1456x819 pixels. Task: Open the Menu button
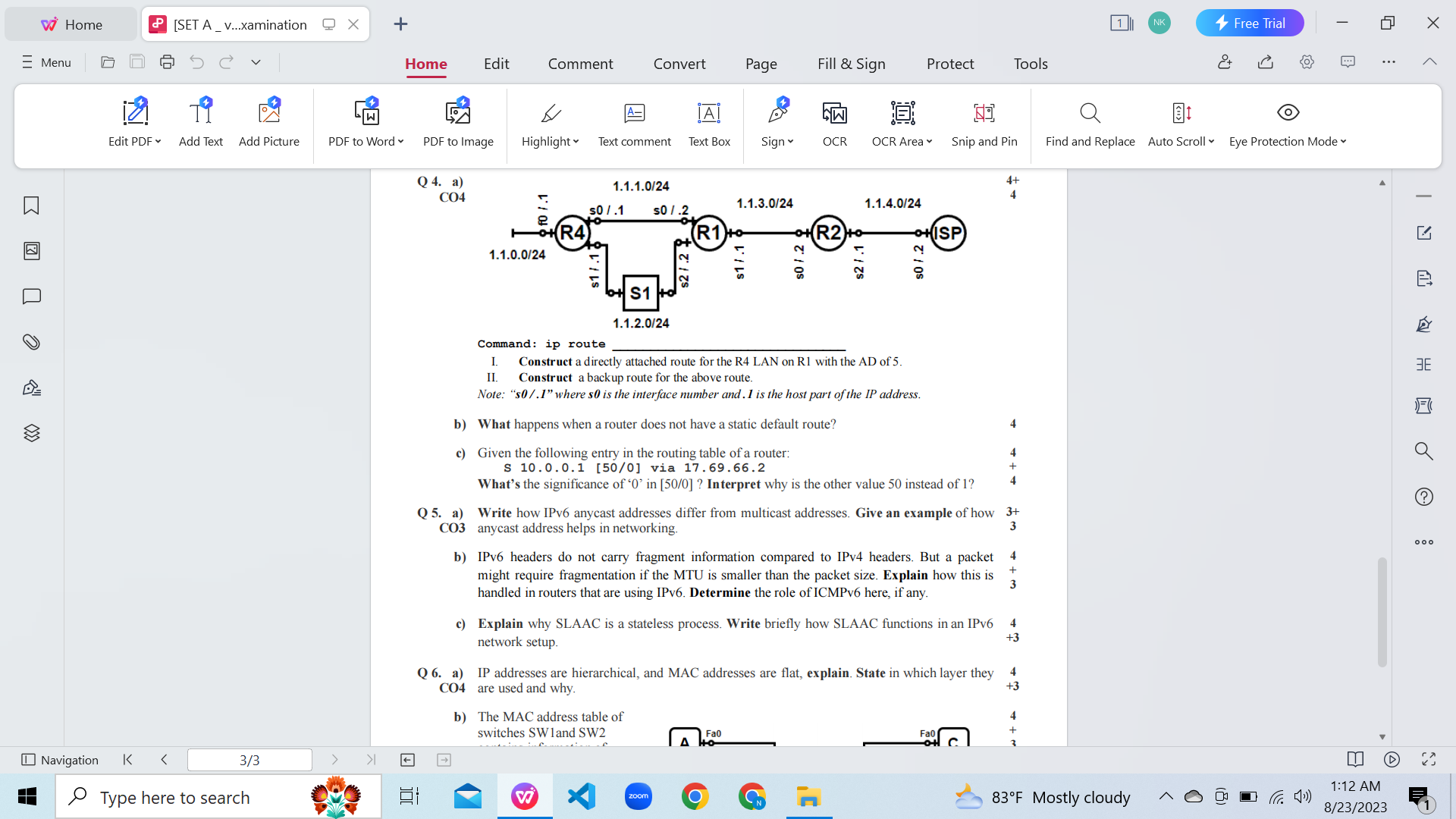46,62
